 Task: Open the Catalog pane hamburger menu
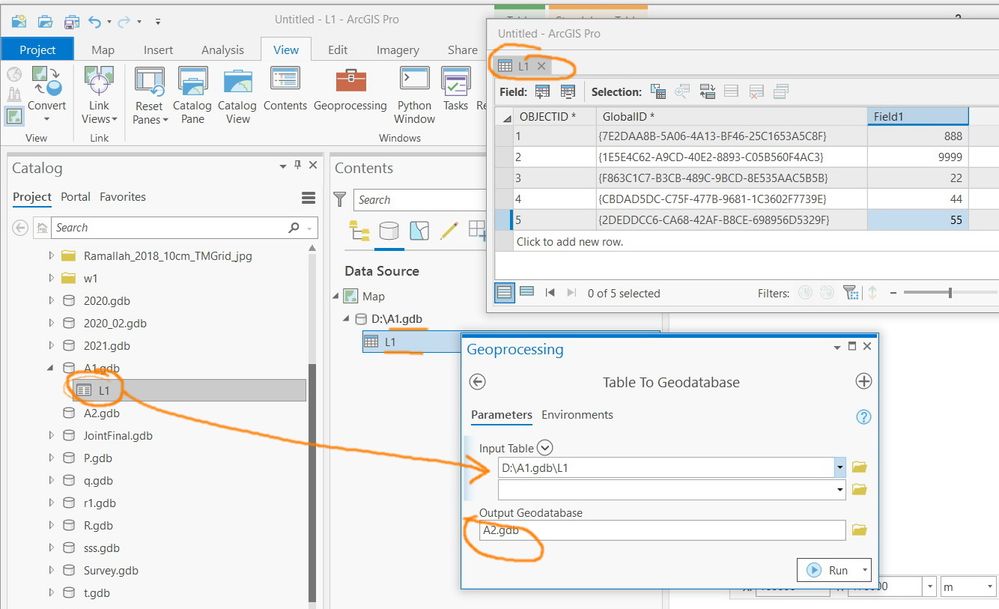tap(308, 198)
